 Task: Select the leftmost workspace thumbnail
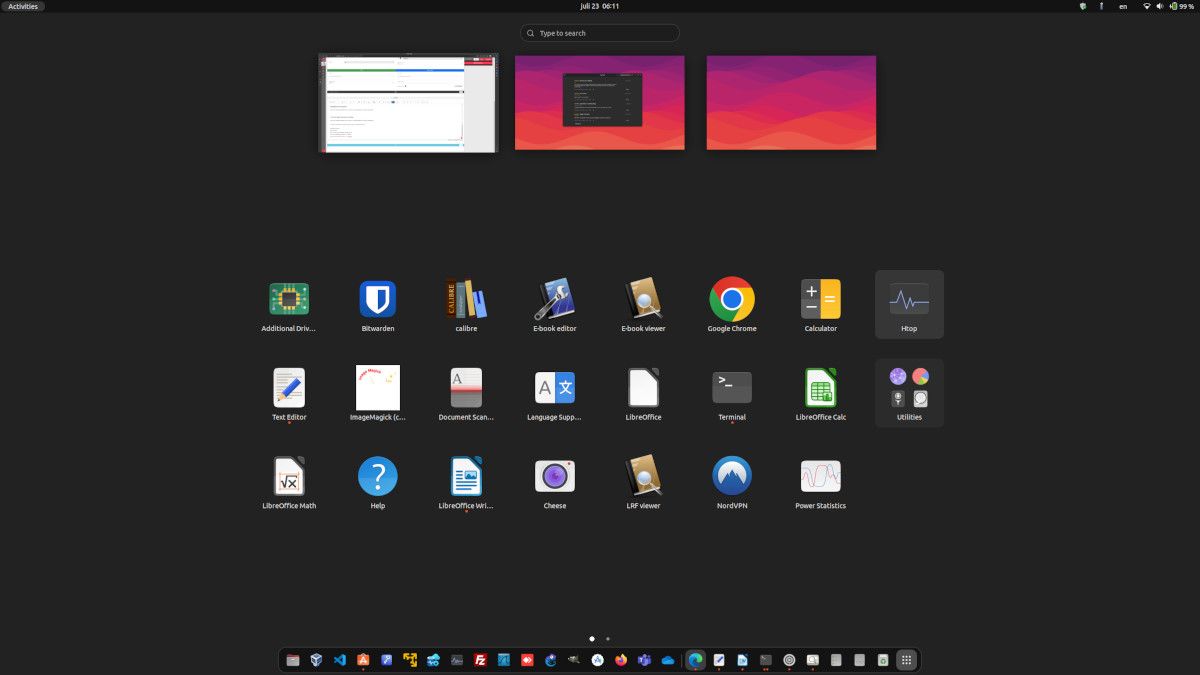[x=408, y=101]
